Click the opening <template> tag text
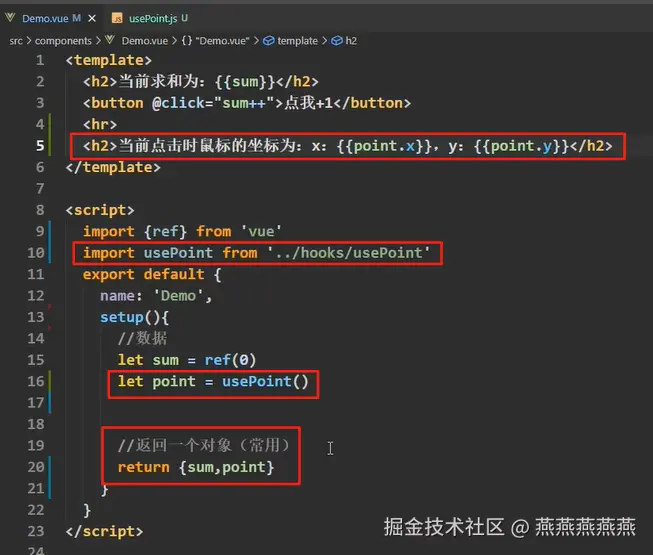The image size is (653, 555). click(108, 60)
